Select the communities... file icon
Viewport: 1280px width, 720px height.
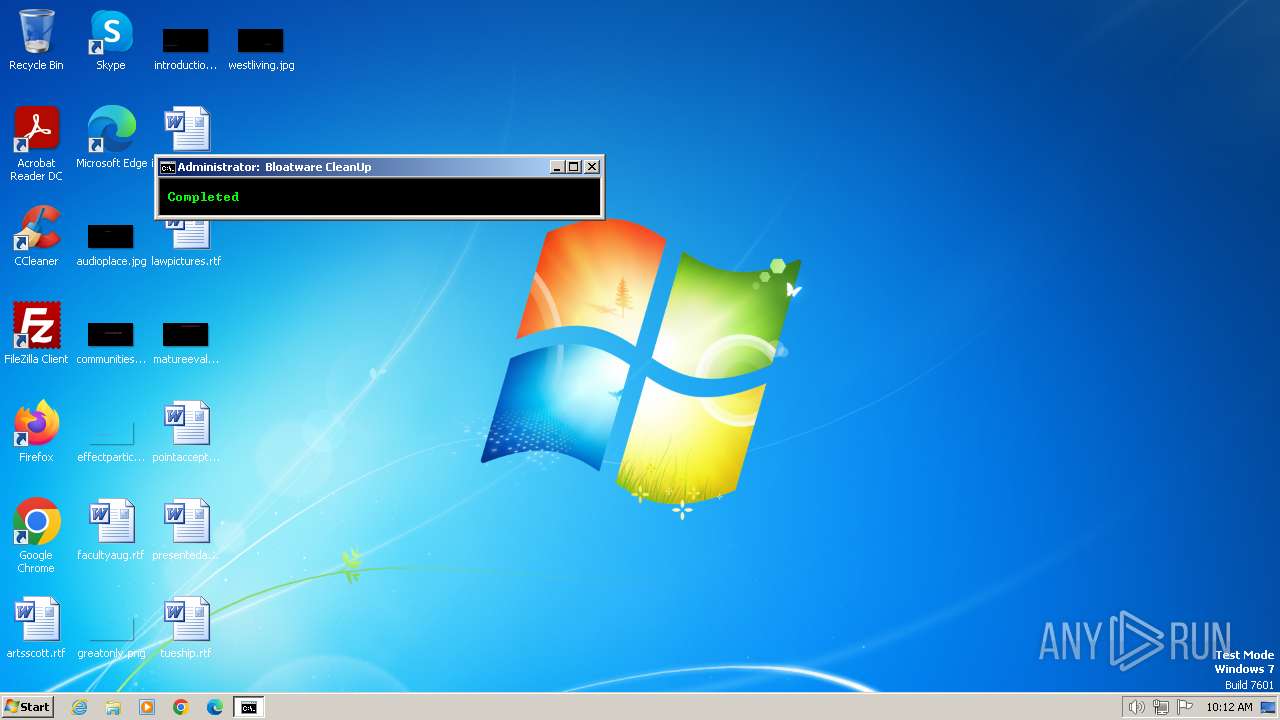tap(111, 343)
